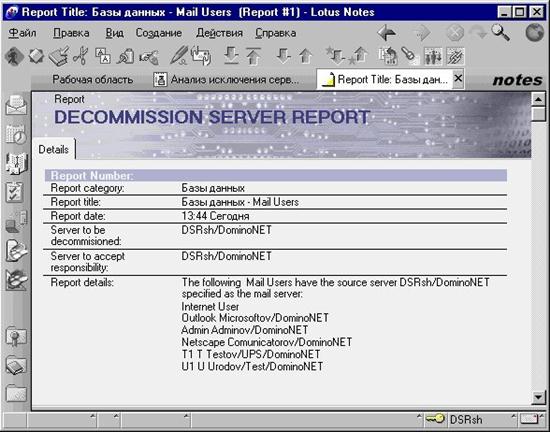Open the Создание menu

[x=159, y=33]
